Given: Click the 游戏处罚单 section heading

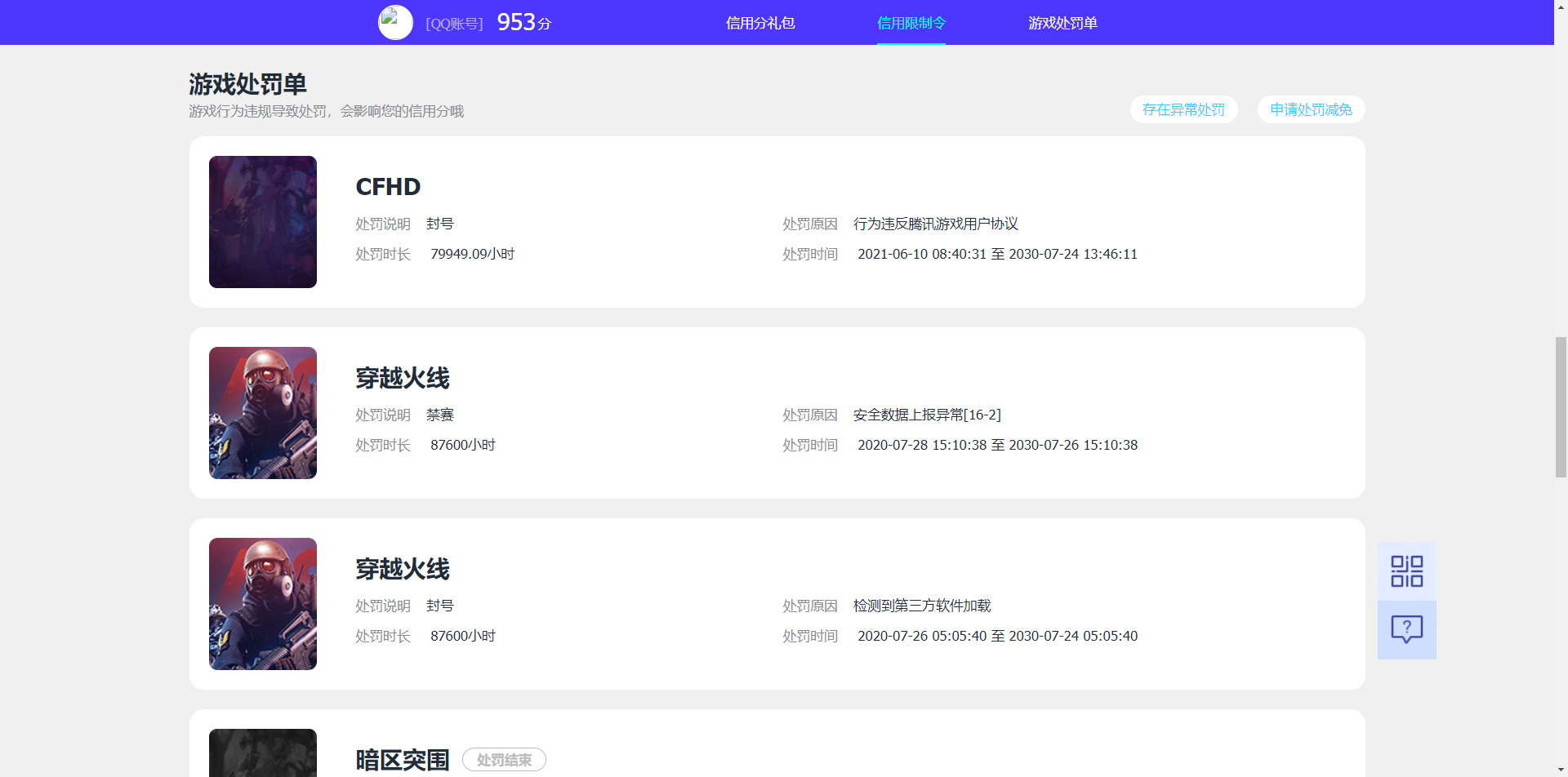Looking at the screenshot, I should tap(247, 84).
